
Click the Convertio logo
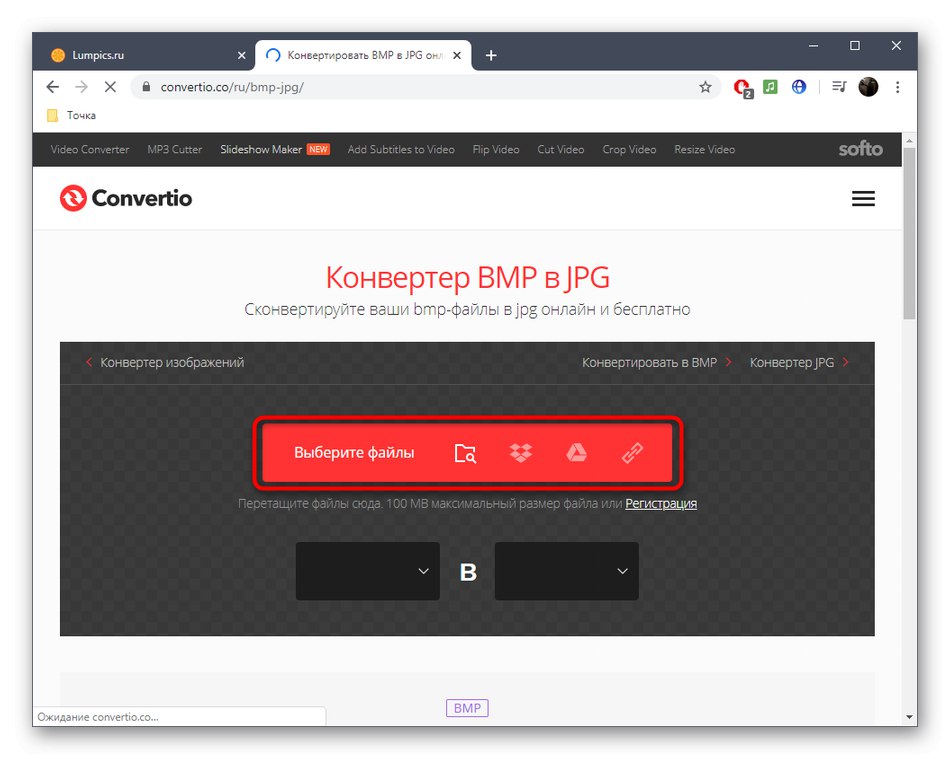click(x=125, y=198)
